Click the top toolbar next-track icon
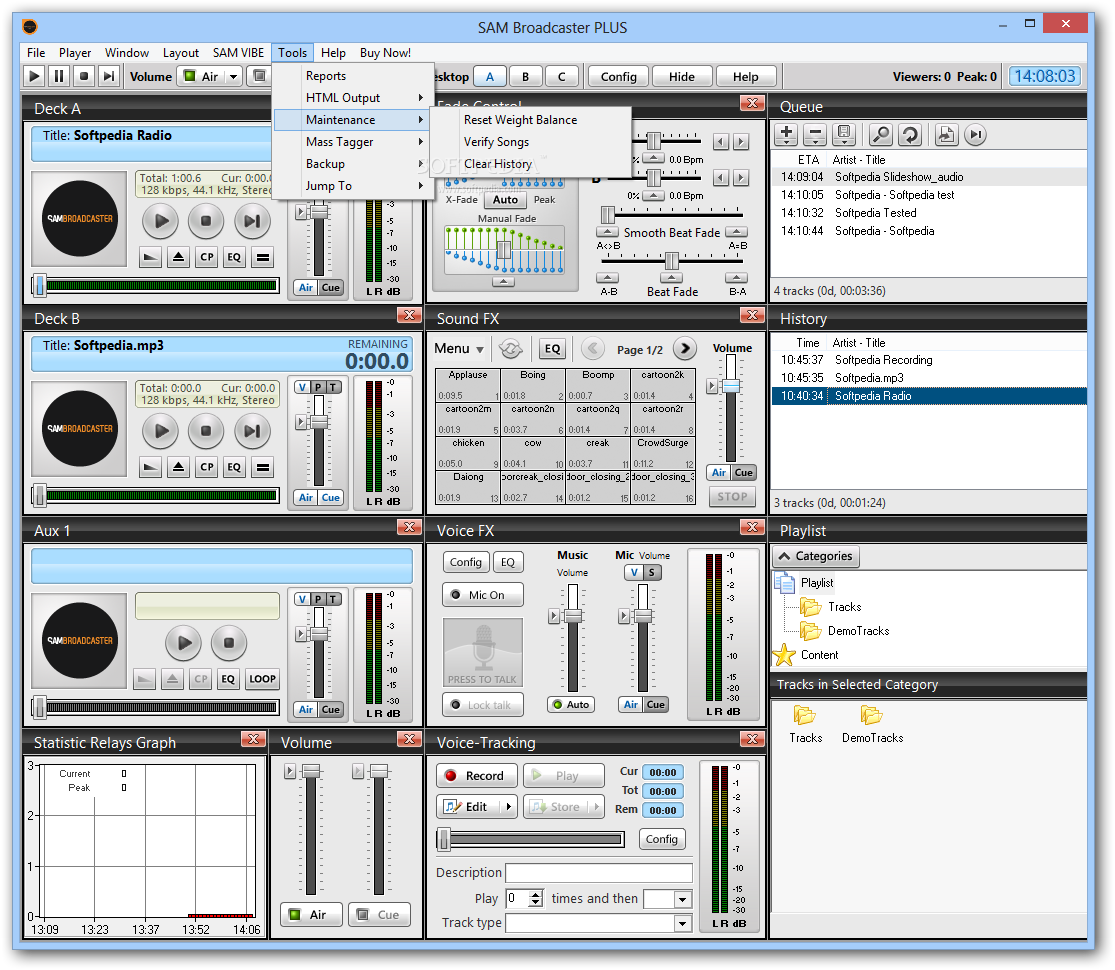Viewport: 1115px width, 970px height. click(108, 75)
